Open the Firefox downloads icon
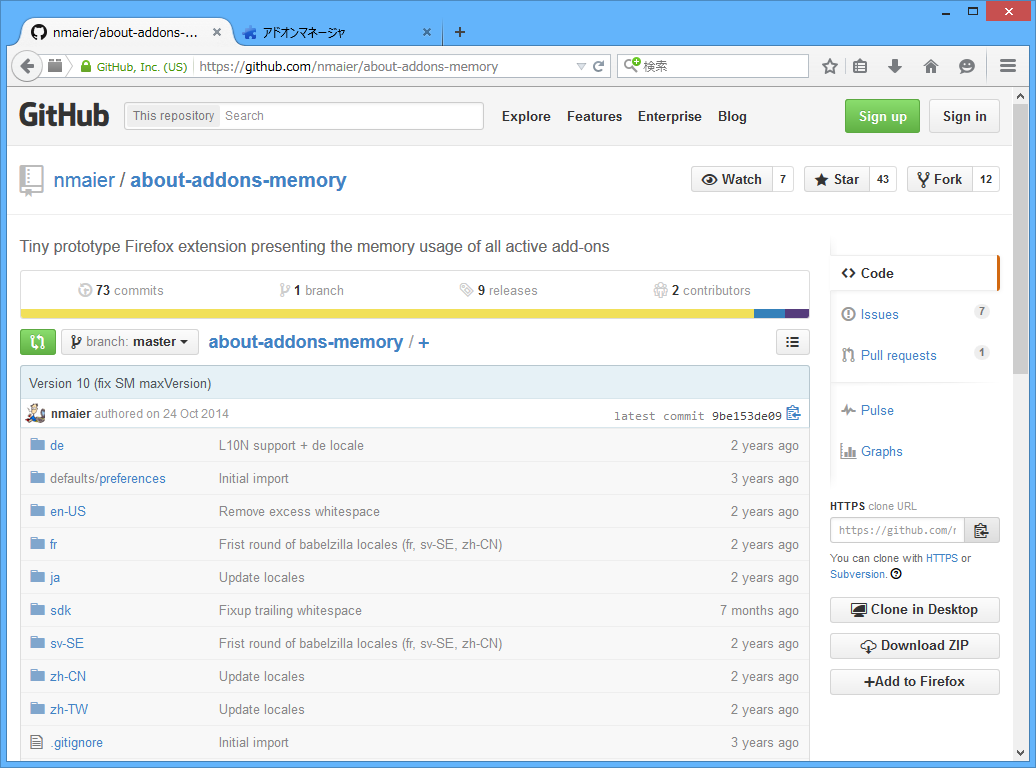 (894, 65)
